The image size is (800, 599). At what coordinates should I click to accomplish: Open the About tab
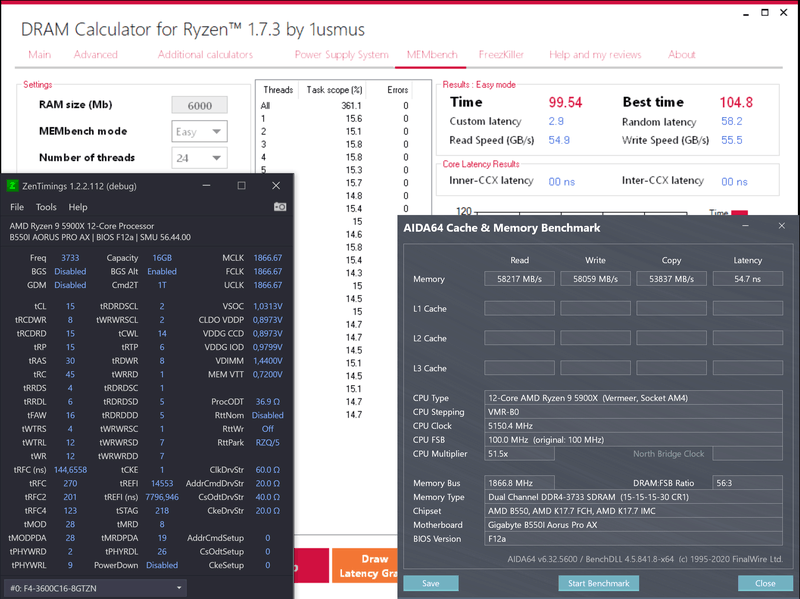click(682, 55)
